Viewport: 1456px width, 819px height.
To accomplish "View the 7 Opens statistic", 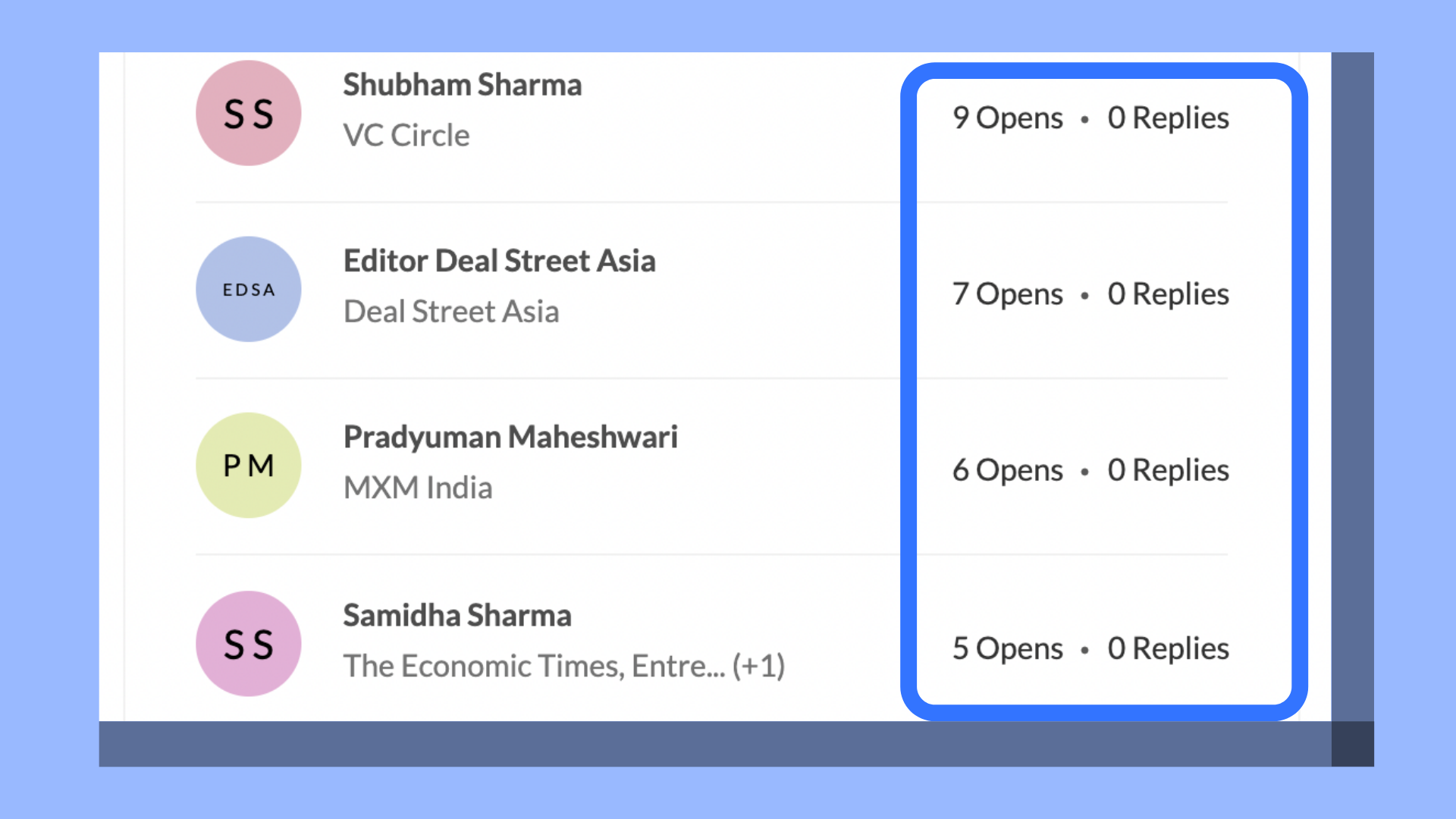I will (1008, 294).
